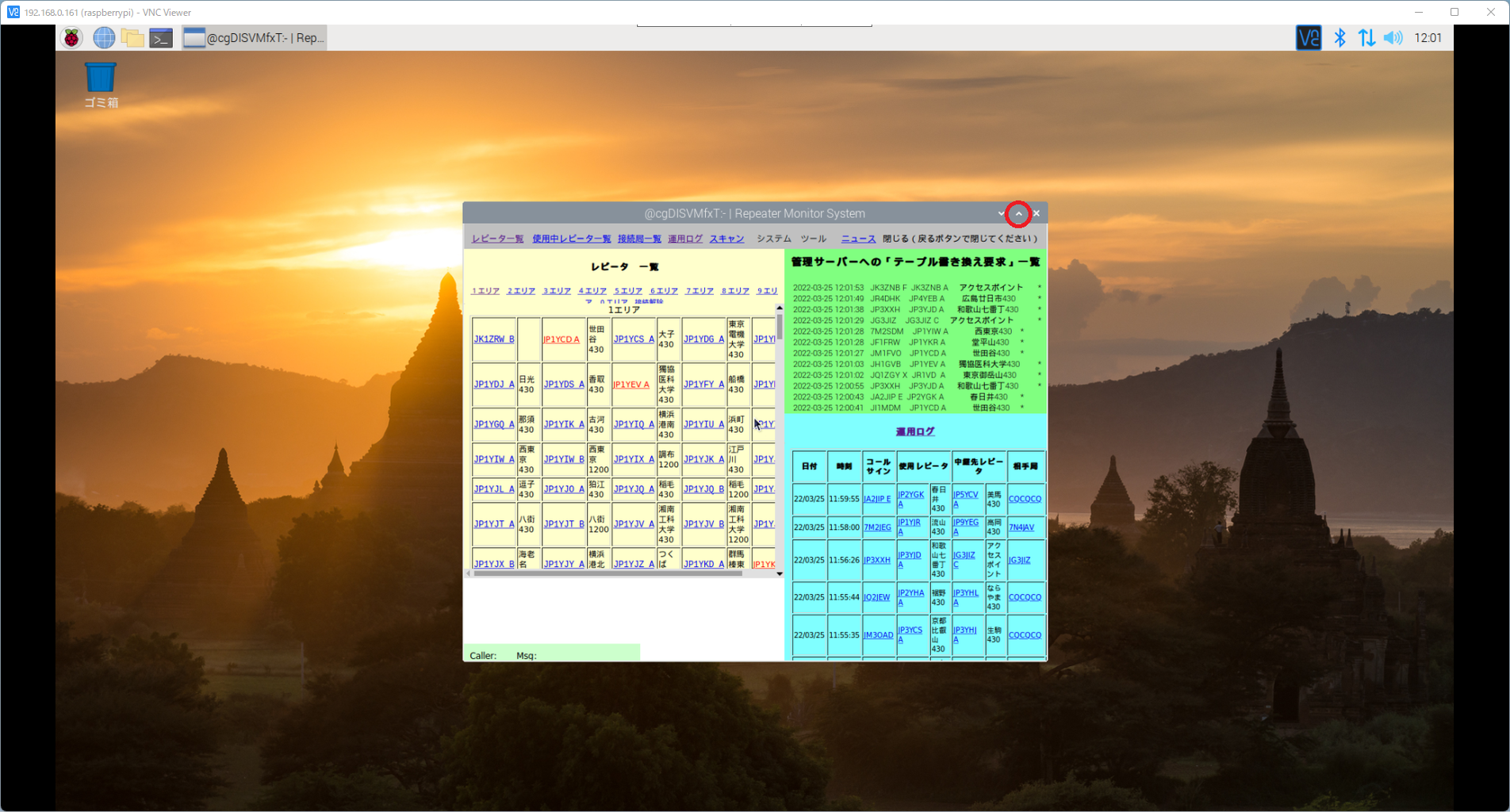
Task: Click the 12:01:53 JK3ZNB F log entry
Action: click(916, 288)
